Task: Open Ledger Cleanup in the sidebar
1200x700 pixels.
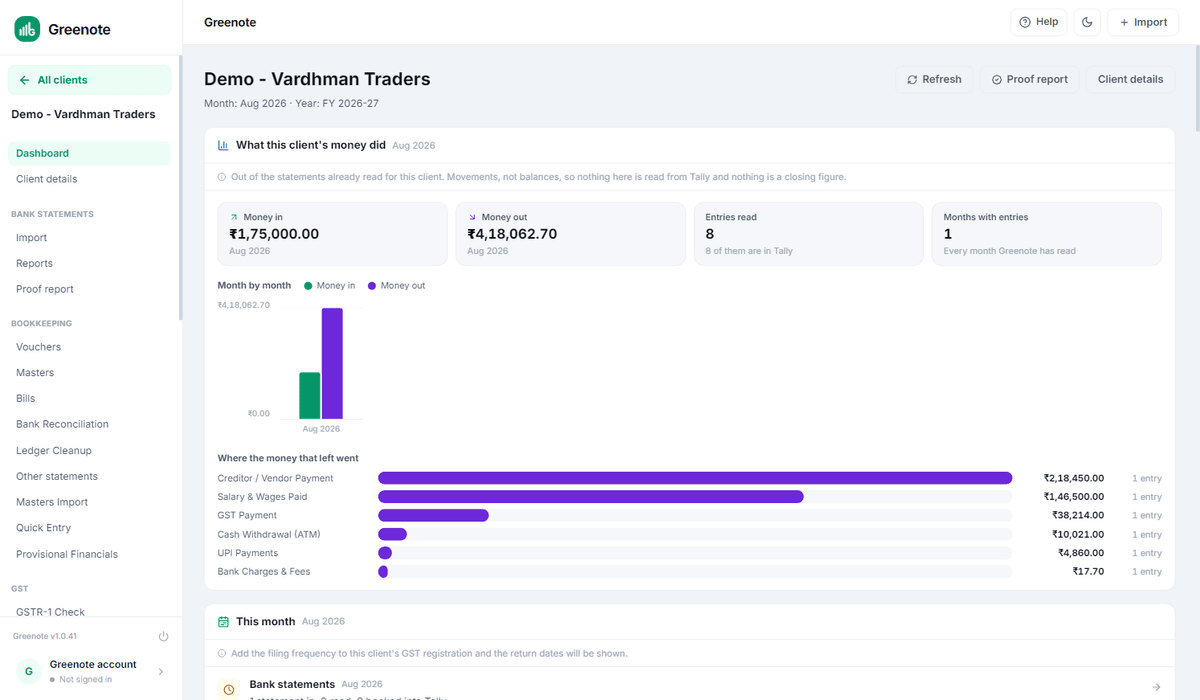Action: tap(90, 450)
